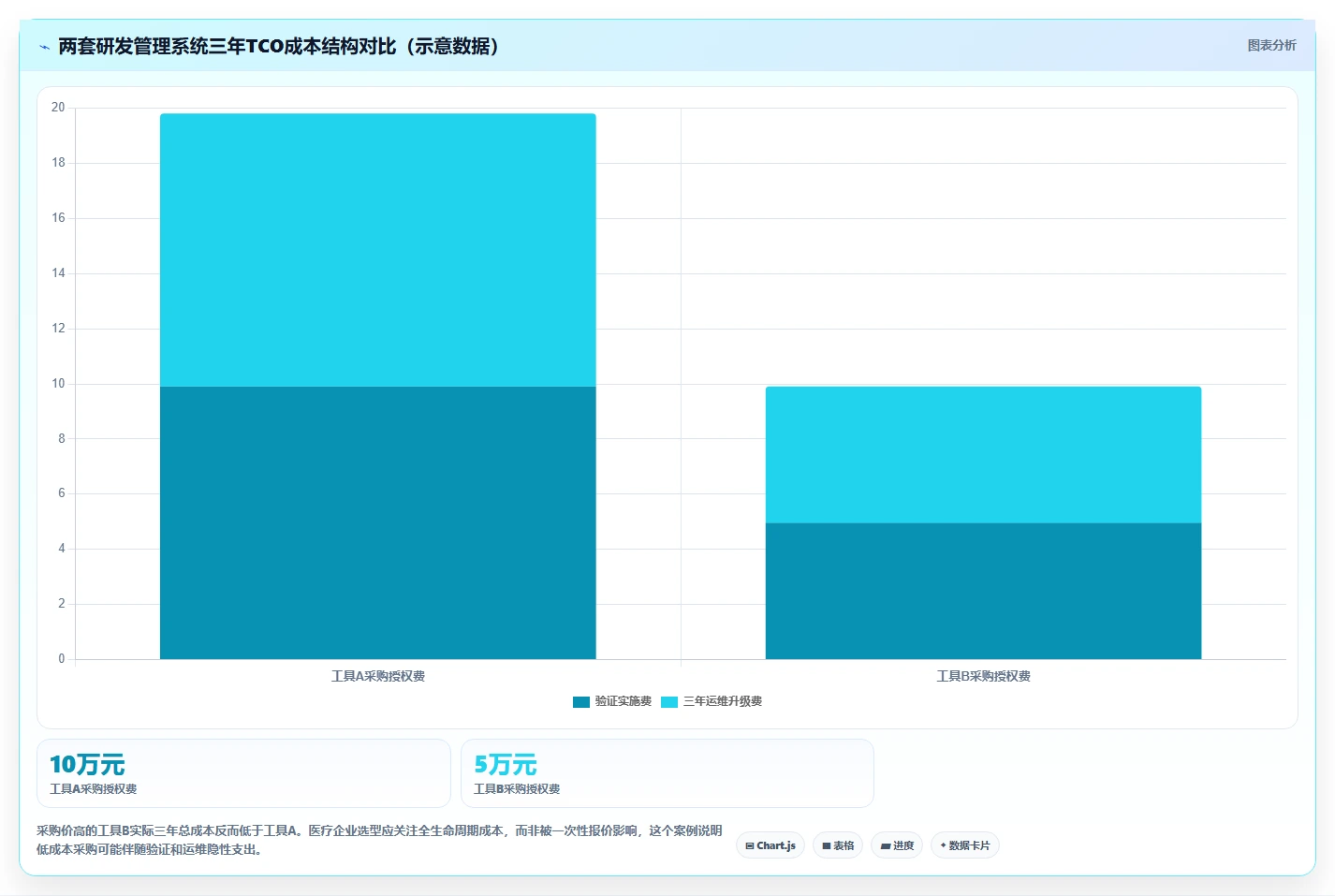Viewport: 1335px width, 896px height.
Task: Click 工具B light-cyan 三年运维升级费 bar segment
Action: [983, 455]
